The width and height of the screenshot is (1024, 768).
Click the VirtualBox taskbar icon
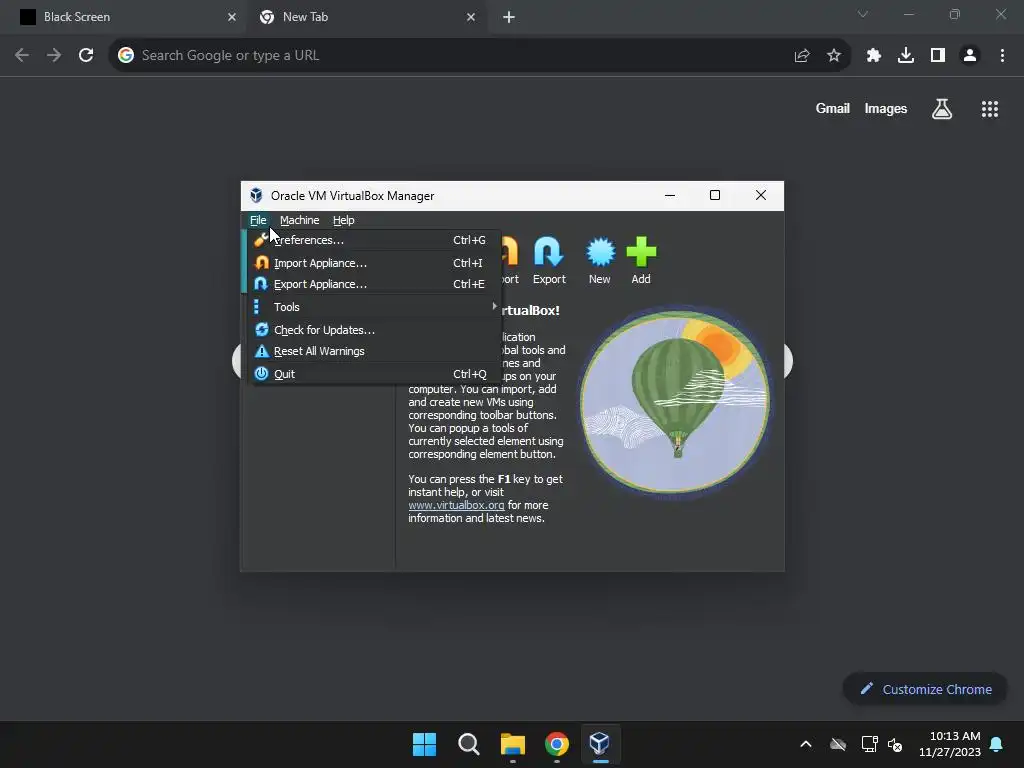click(x=600, y=744)
